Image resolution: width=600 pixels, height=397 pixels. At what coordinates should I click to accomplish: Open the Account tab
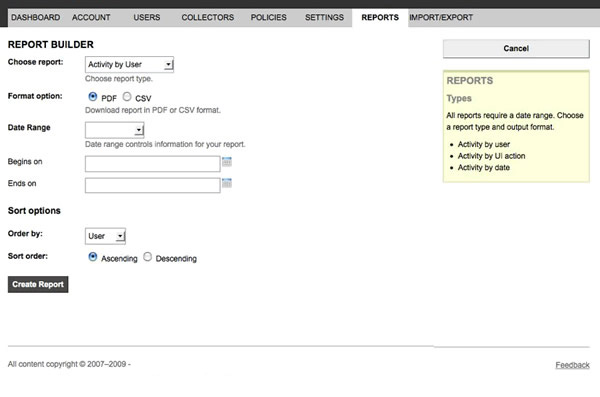(91, 18)
